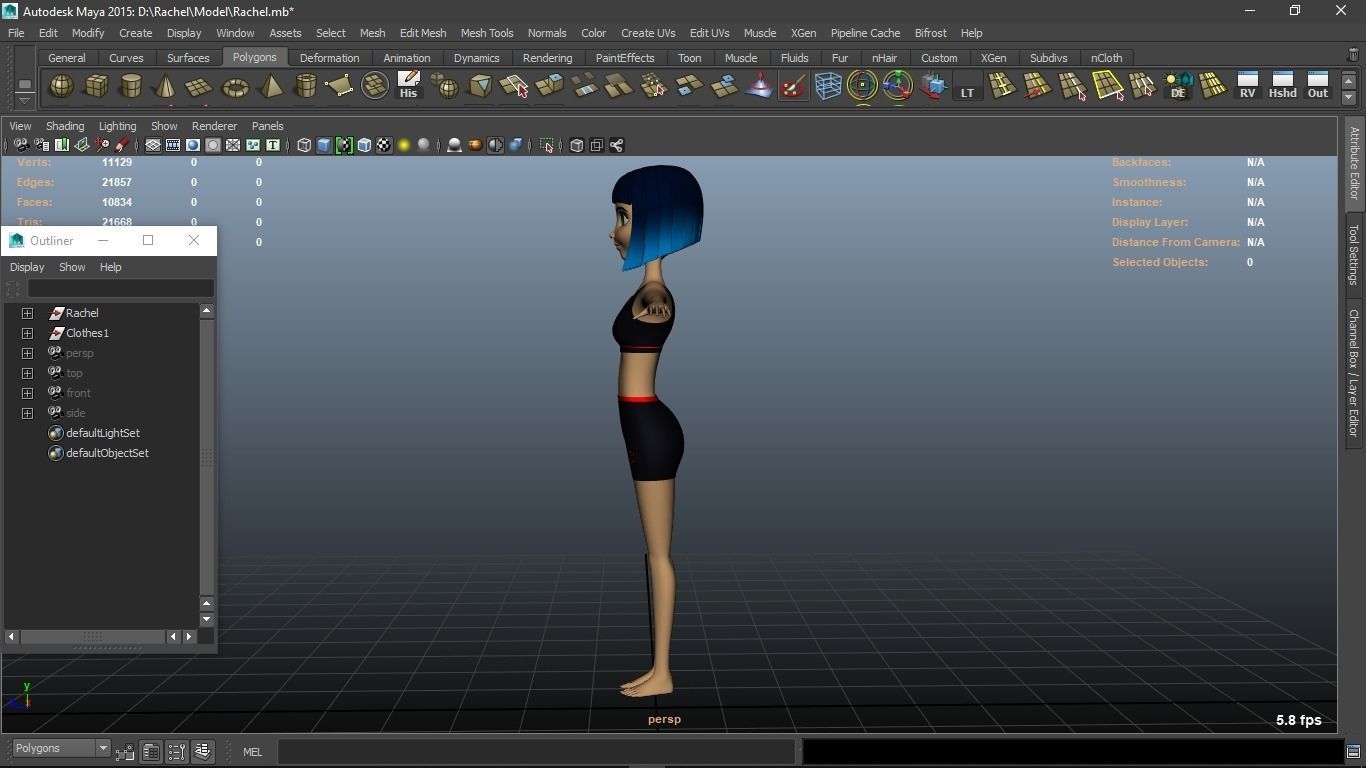
Task: Click the His delete history shelf icon
Action: (408, 86)
